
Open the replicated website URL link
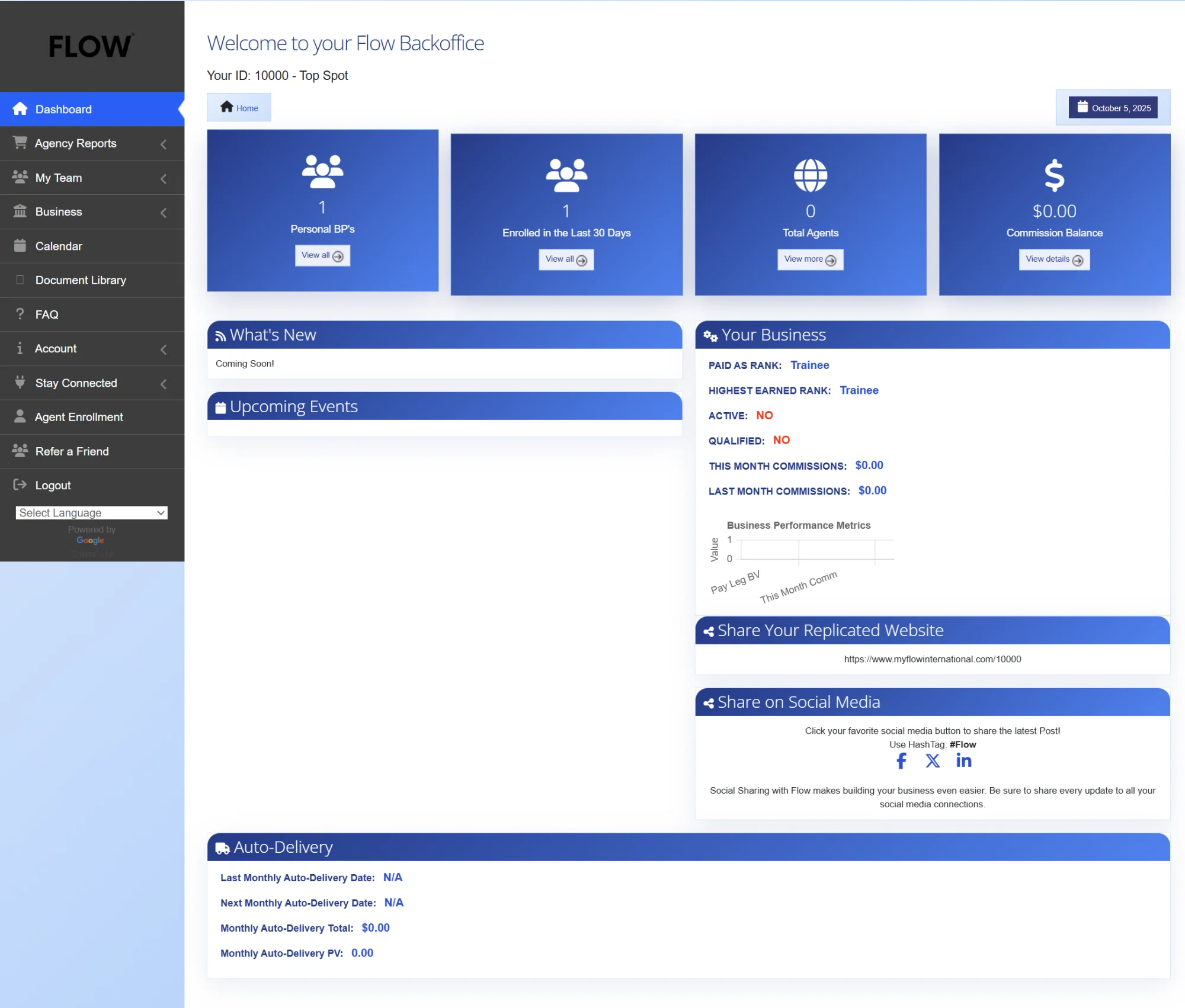[932, 659]
